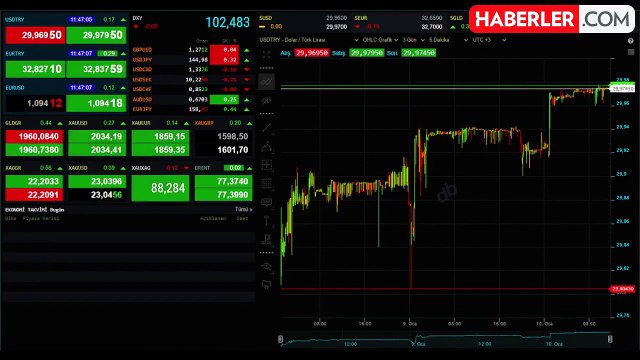Viewport: 640px width, 360px height.
Task: Click EURUSD bid price 1,09412
Action: (x=36, y=103)
